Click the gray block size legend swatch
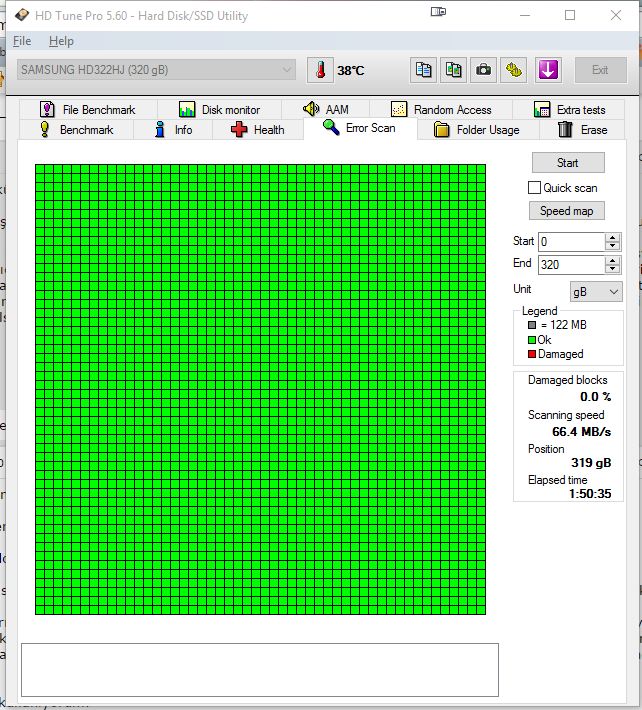 (532, 325)
